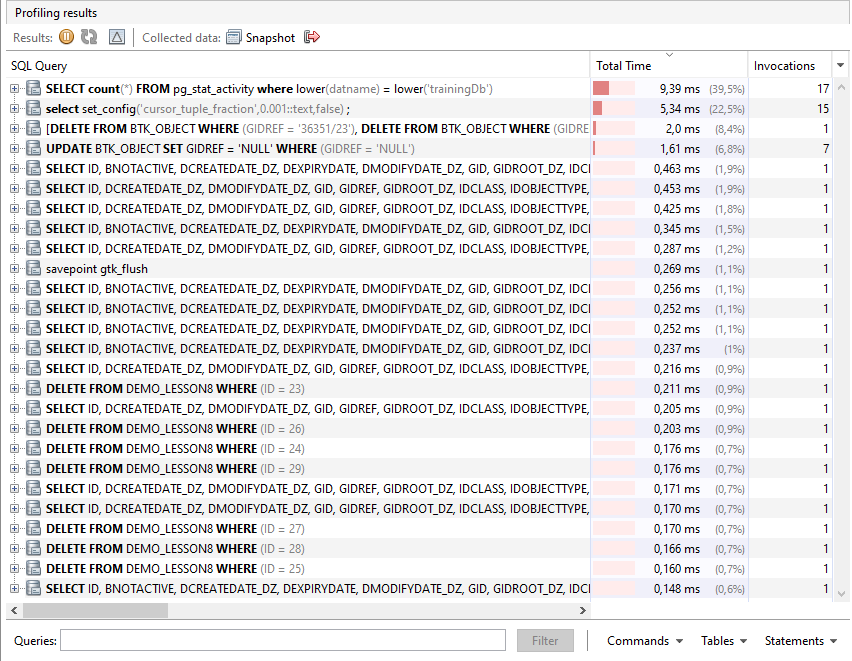Open the Tables dropdown menu
The image size is (852, 661).
coord(724,641)
